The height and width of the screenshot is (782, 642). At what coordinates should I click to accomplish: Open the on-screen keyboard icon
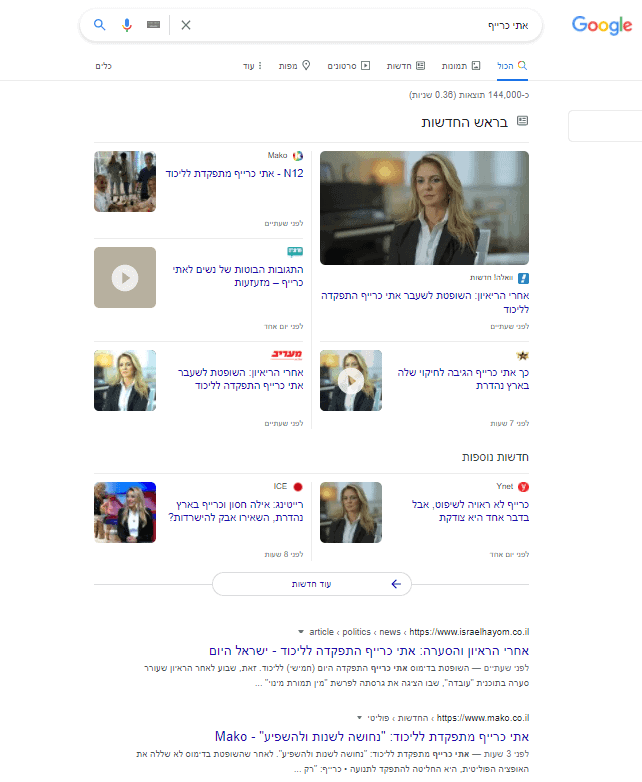click(154, 24)
